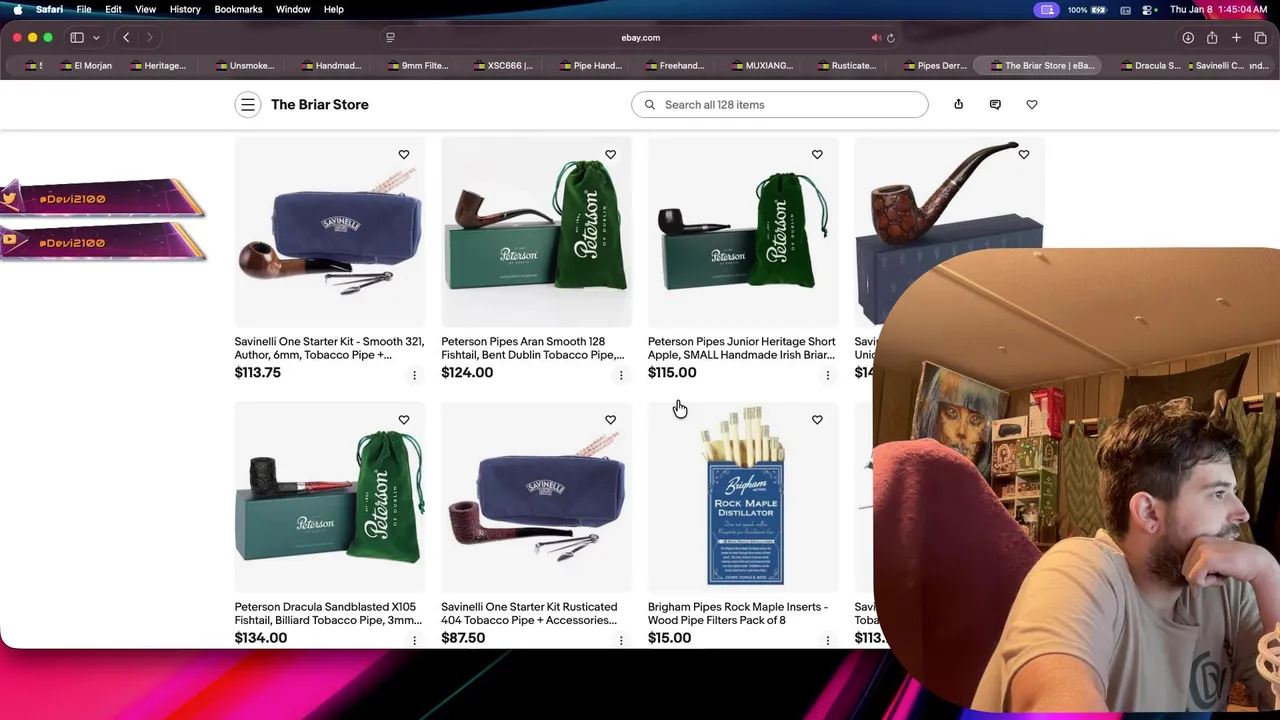Open Brigham Pipes Rock Maple Inserts title
Viewport: 1280px width, 720px height.
tap(737, 613)
